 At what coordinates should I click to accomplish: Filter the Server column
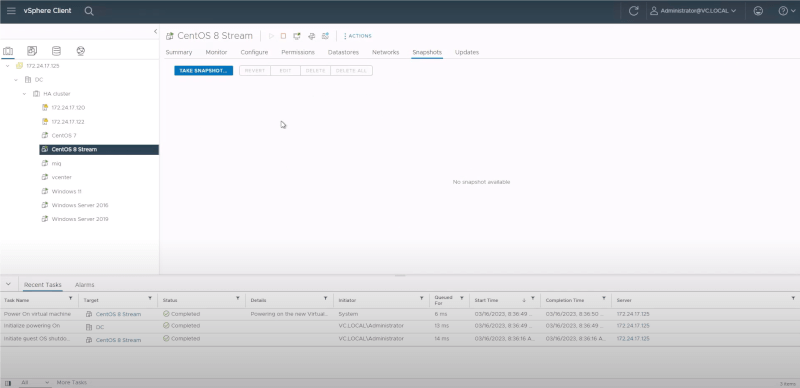click(x=793, y=298)
